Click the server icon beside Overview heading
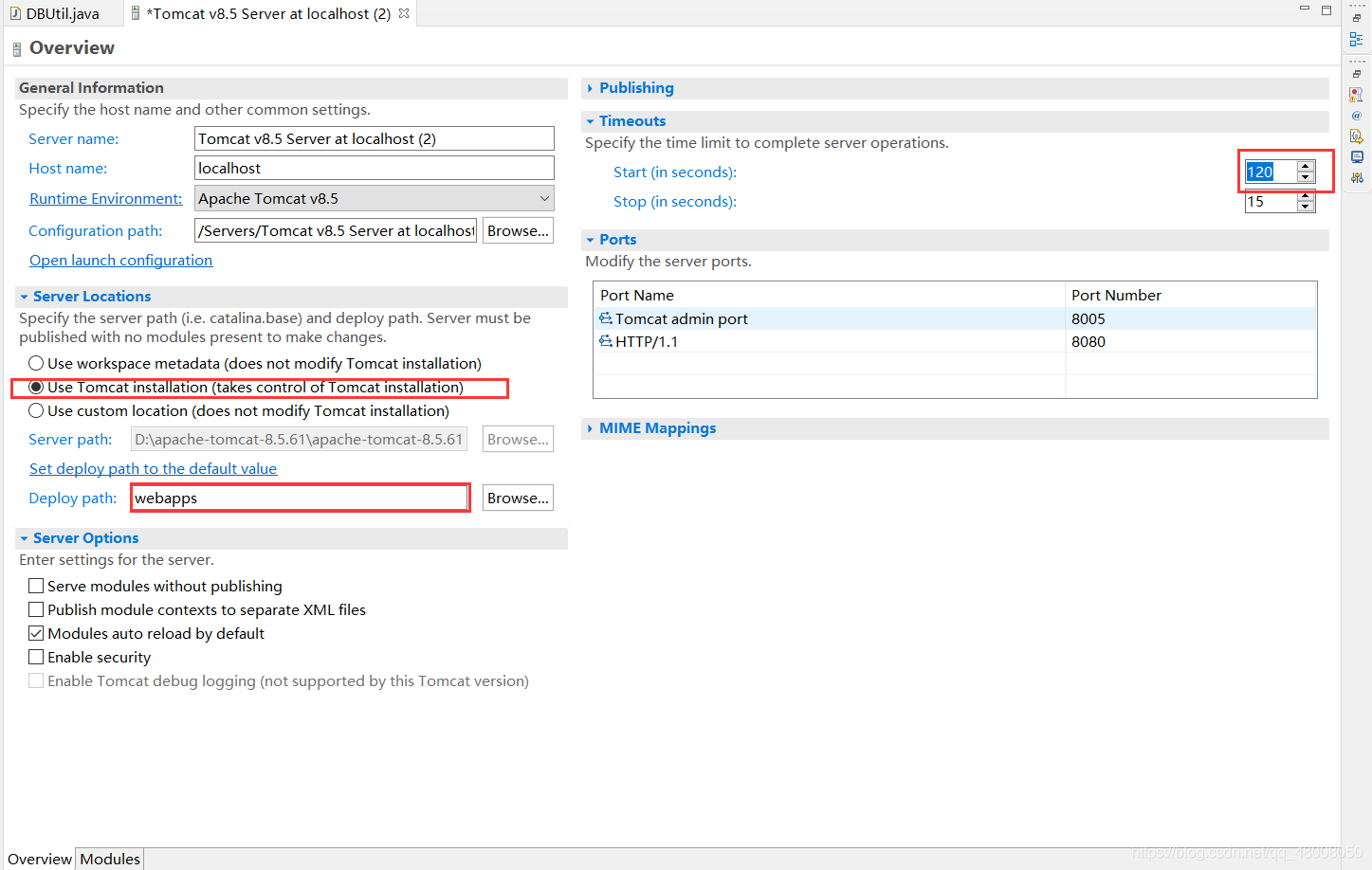This screenshot has width=1372, height=870. pyautogui.click(x=16, y=49)
